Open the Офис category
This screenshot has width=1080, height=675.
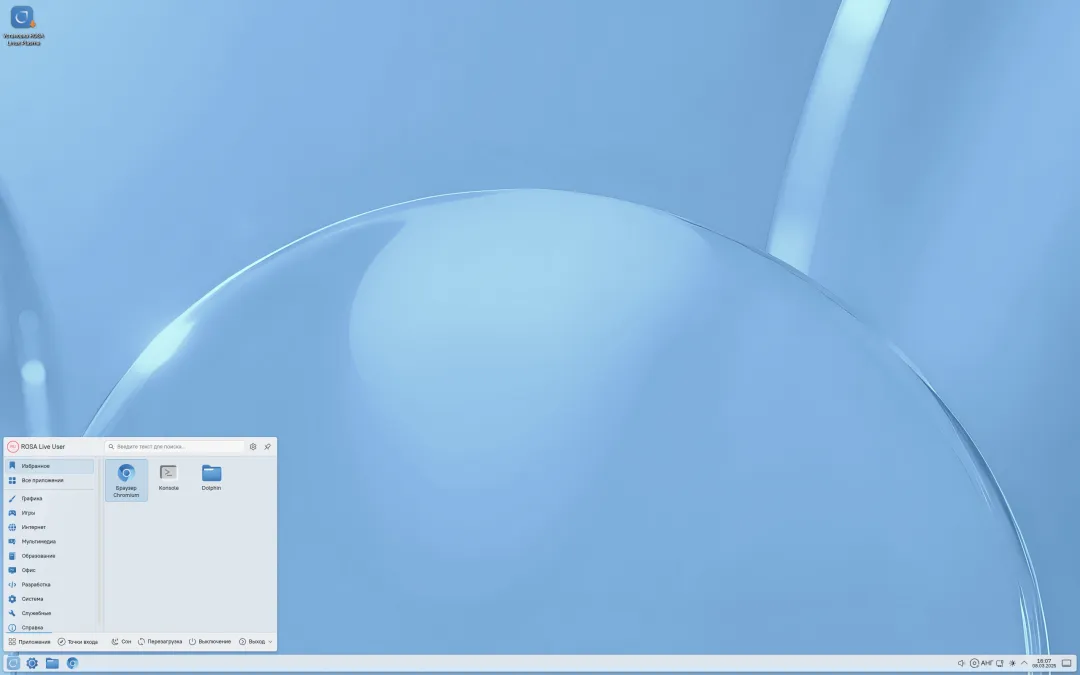tap(50, 570)
